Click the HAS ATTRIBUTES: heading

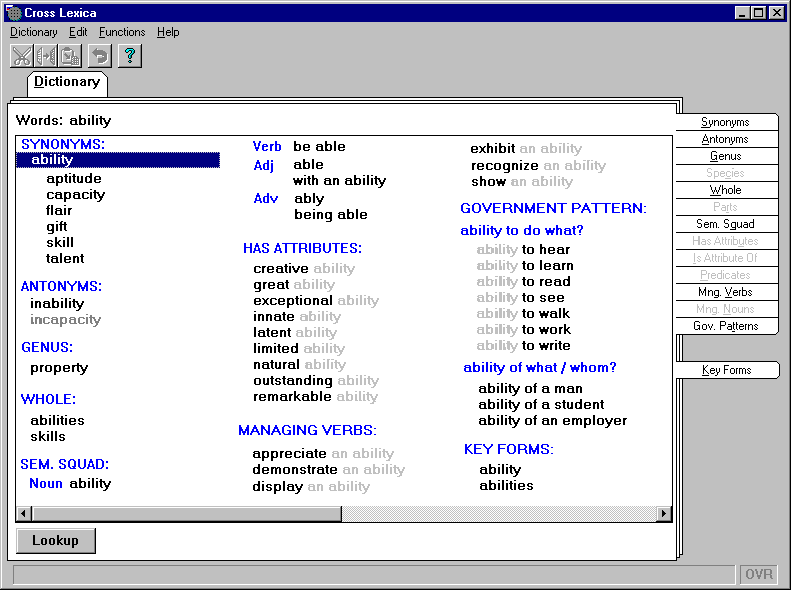point(302,249)
